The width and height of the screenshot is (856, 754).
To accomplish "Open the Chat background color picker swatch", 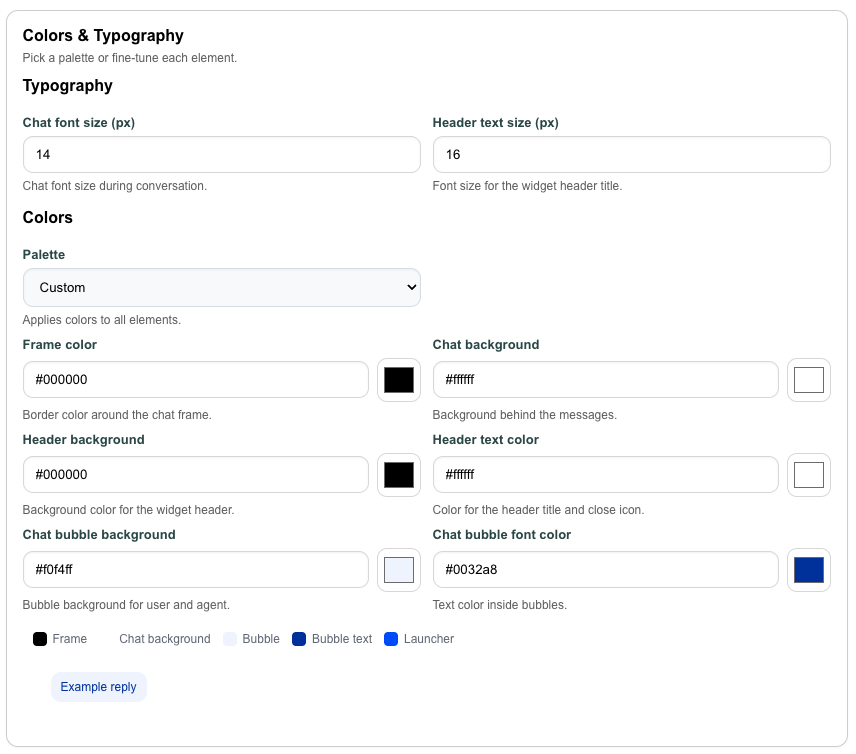I will [809, 380].
